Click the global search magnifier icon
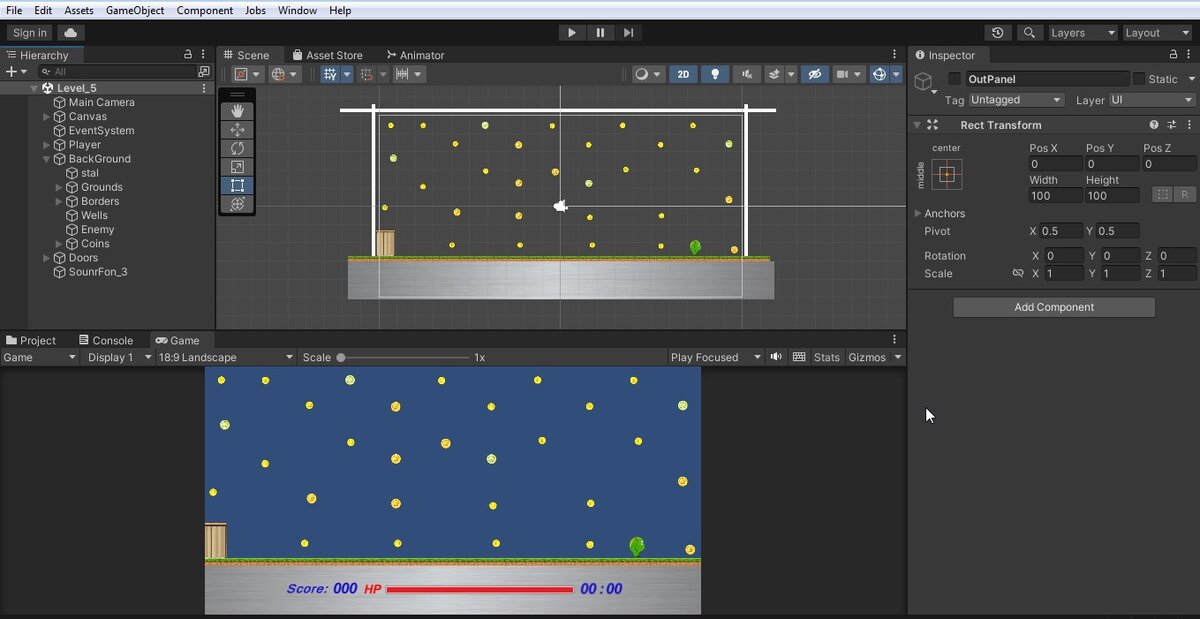 pos(1028,33)
